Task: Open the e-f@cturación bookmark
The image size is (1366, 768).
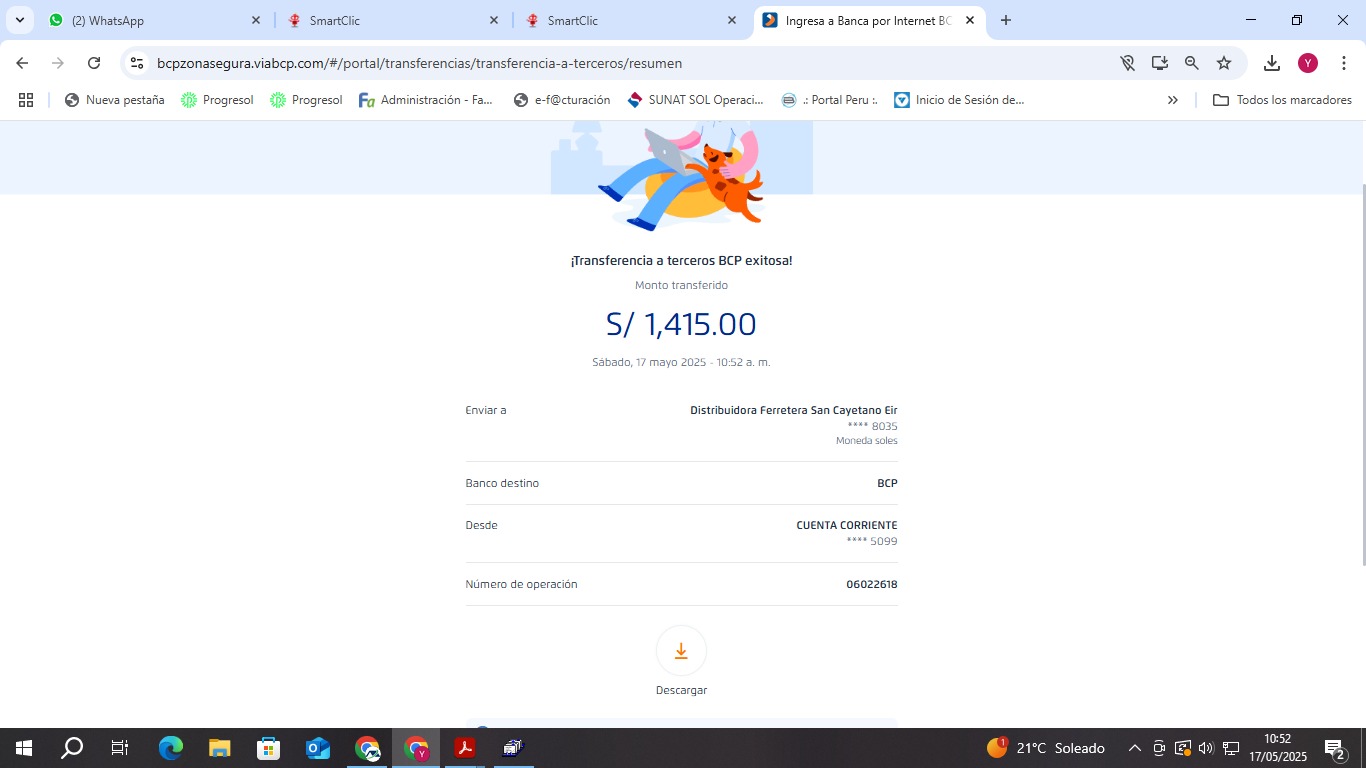Action: coord(561,100)
